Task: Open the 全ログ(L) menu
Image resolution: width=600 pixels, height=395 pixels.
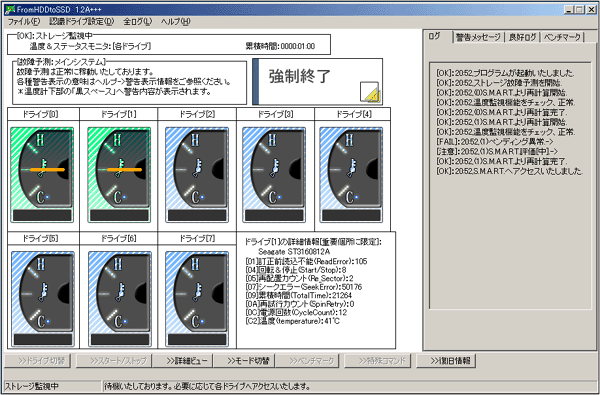Action: point(137,21)
